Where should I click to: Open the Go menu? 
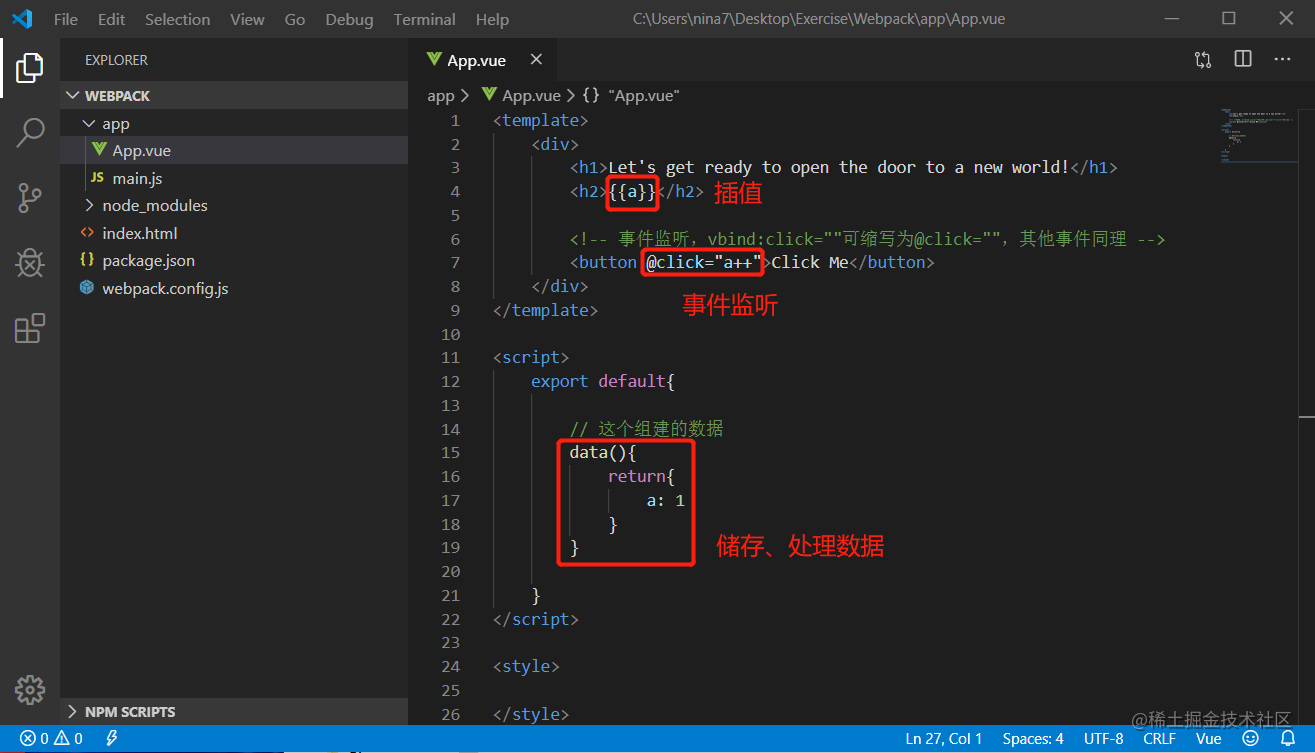[x=295, y=19]
